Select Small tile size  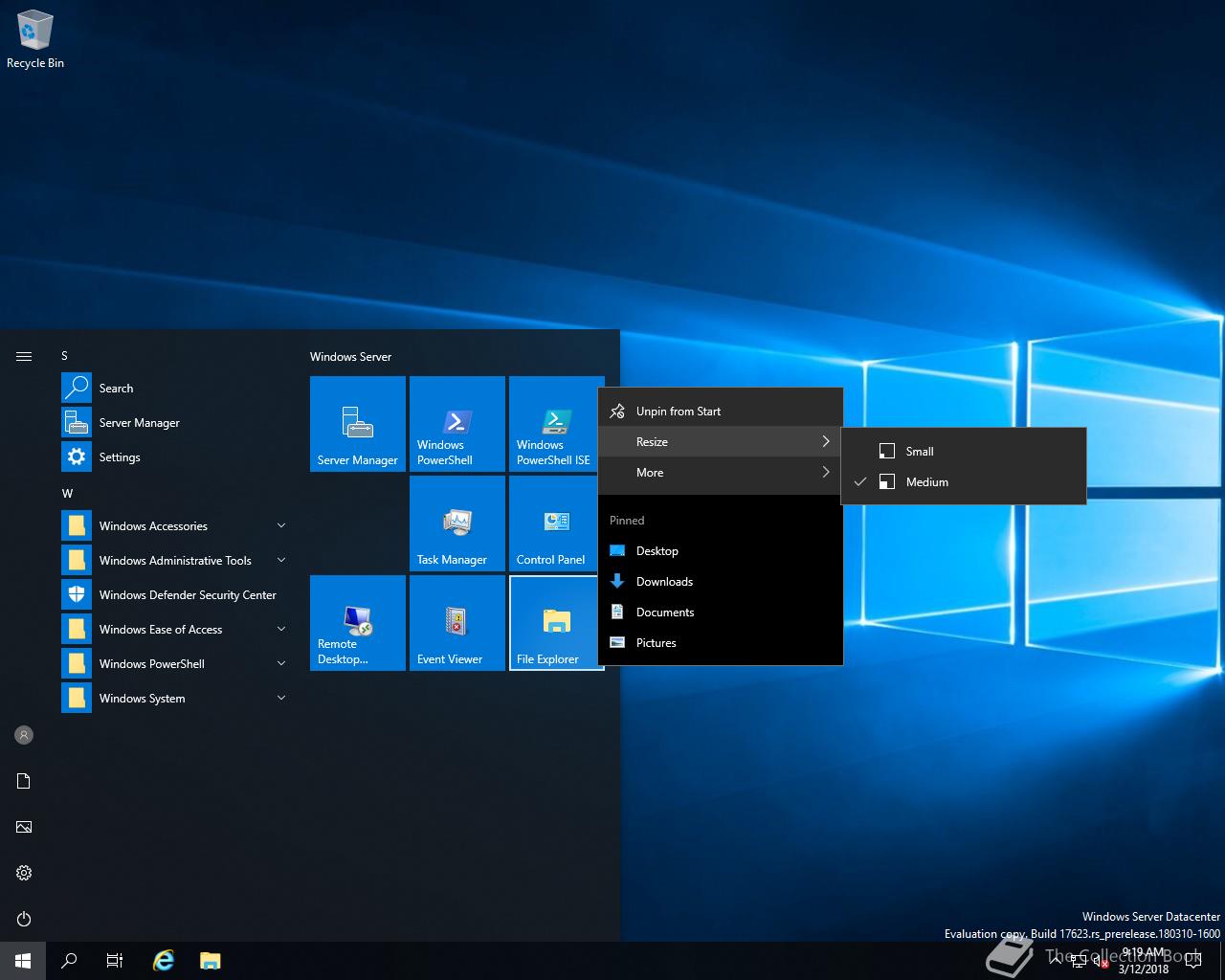(x=964, y=451)
